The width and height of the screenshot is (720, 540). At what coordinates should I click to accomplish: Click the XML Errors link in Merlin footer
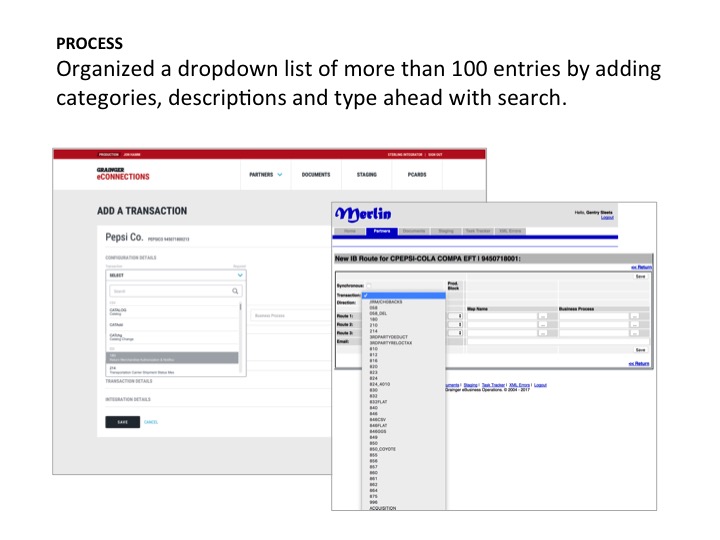519,385
